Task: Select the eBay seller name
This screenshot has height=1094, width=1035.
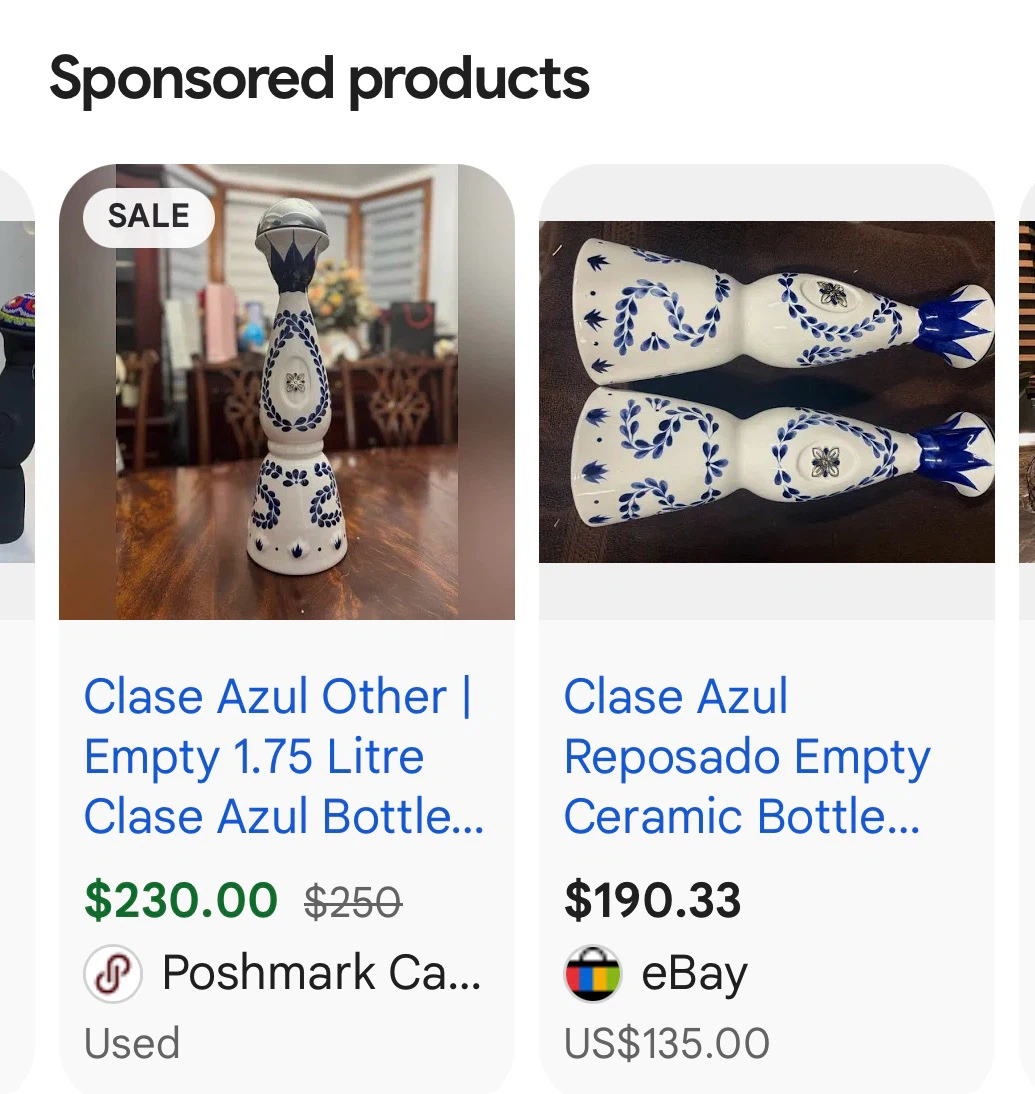Action: [694, 975]
